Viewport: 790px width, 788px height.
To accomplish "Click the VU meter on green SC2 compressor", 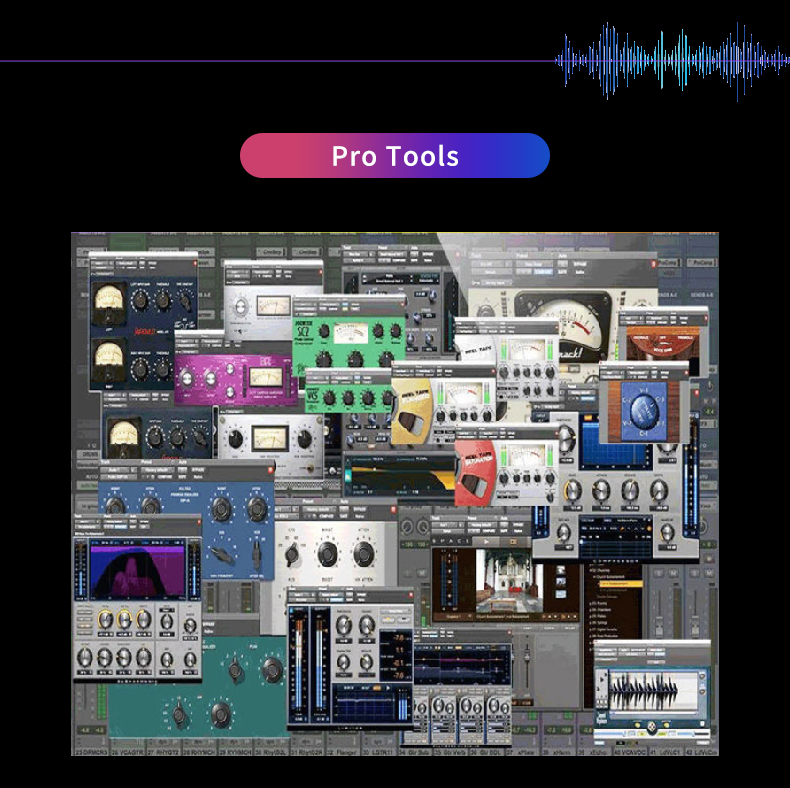I will point(351,334).
